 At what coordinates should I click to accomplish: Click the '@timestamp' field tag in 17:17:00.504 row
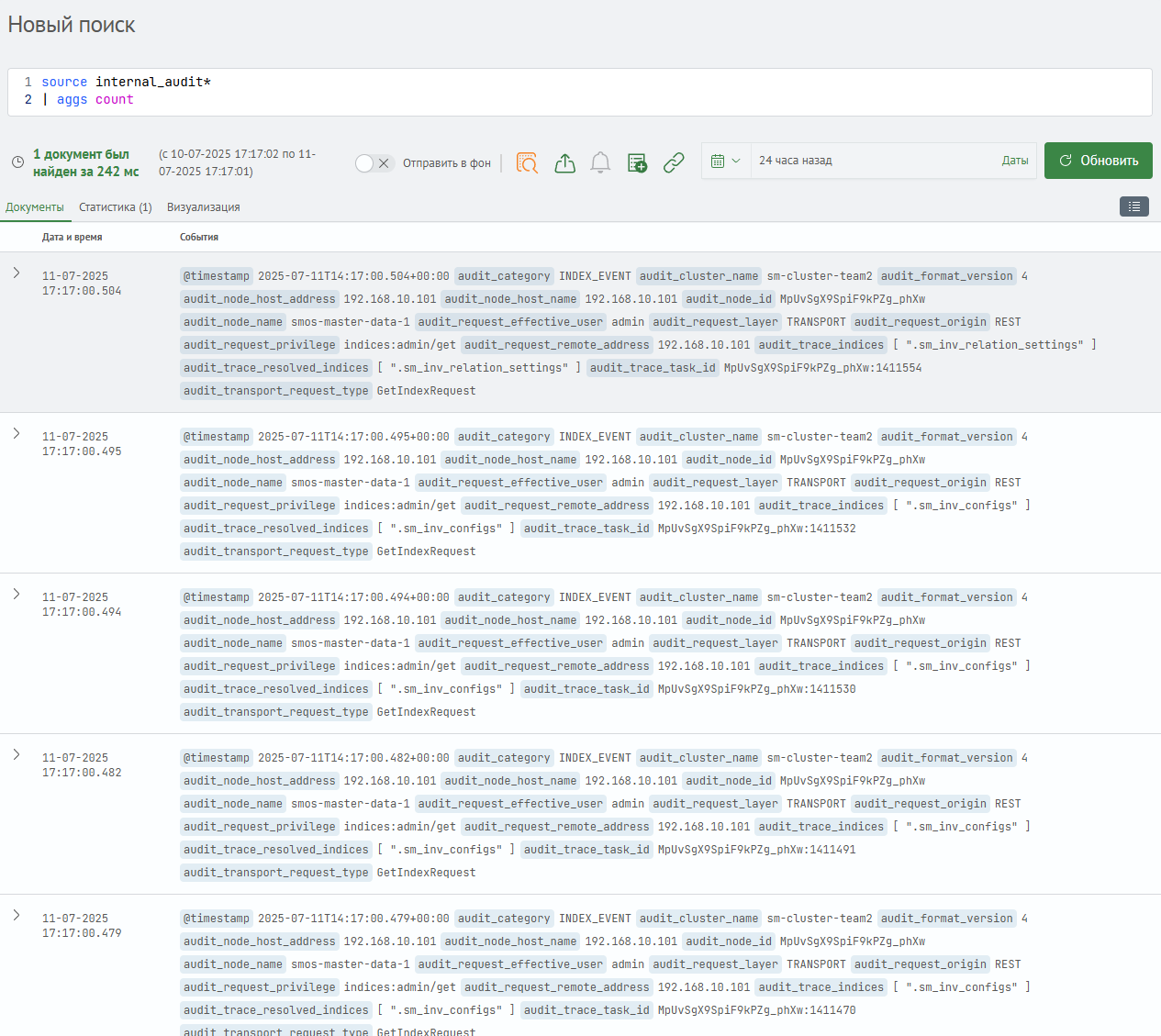(x=217, y=276)
